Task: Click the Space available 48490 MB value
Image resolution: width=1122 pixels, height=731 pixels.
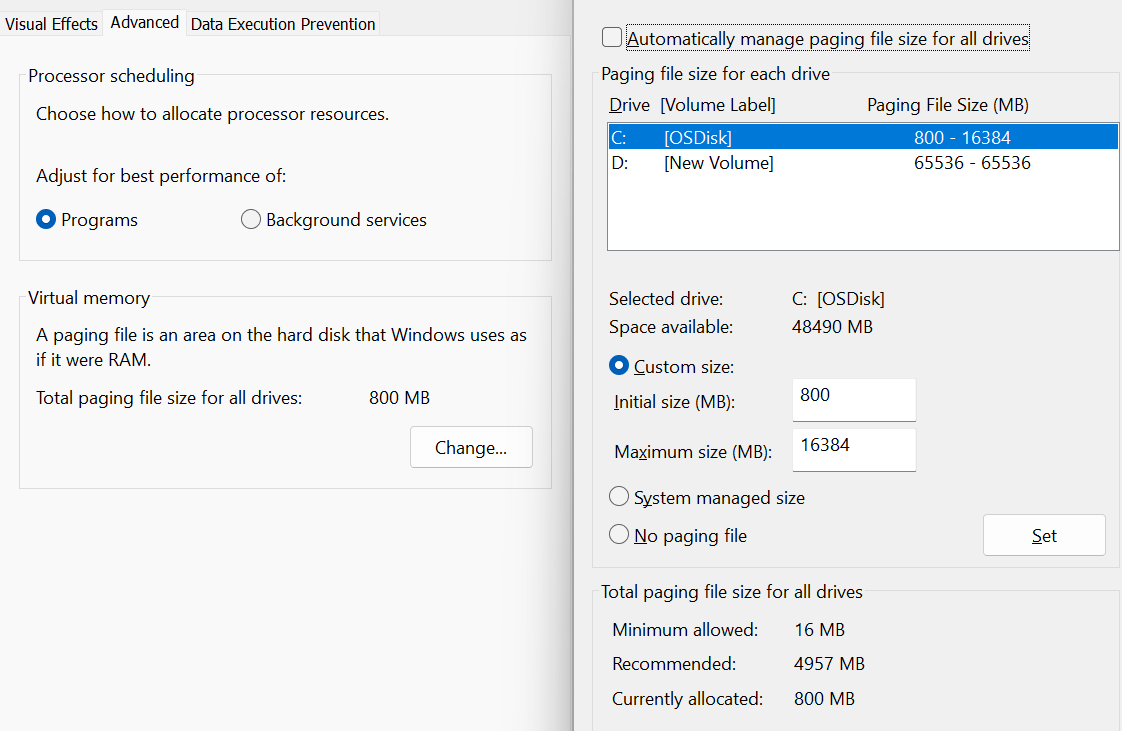Action: point(832,327)
